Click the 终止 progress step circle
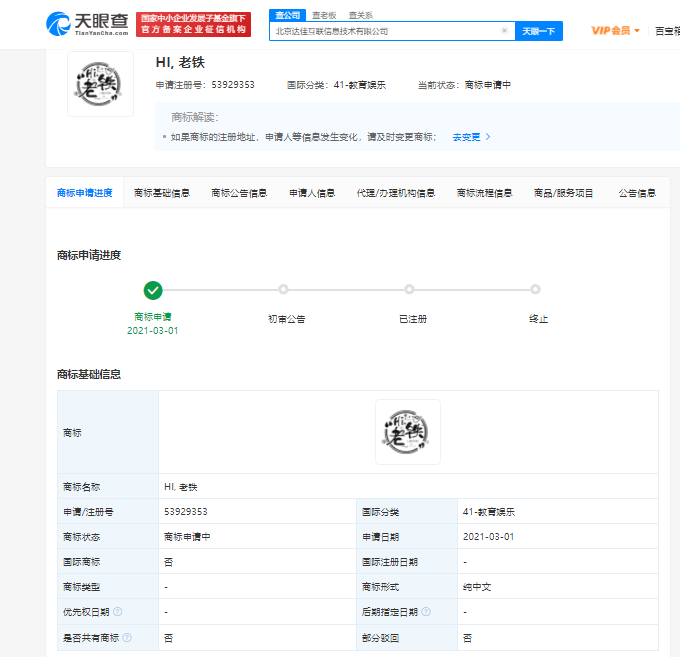Screen dimensions: 680x657 click(x=536, y=290)
